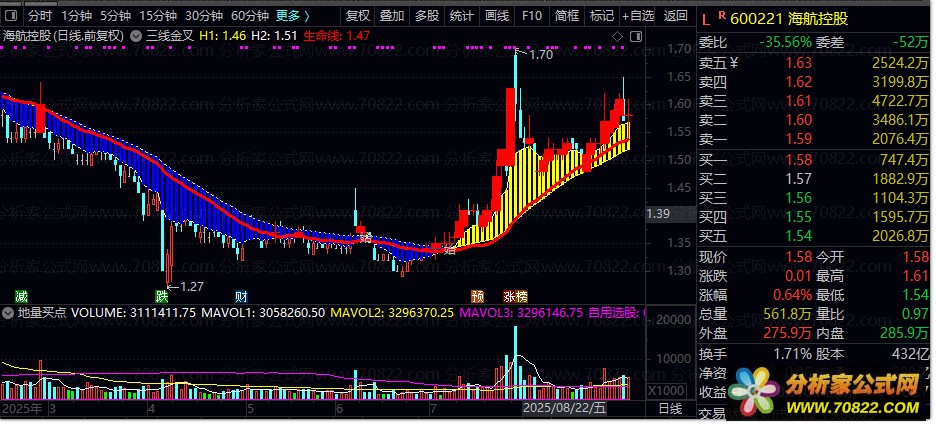Click the 卖四 price 1.62

click(799, 82)
